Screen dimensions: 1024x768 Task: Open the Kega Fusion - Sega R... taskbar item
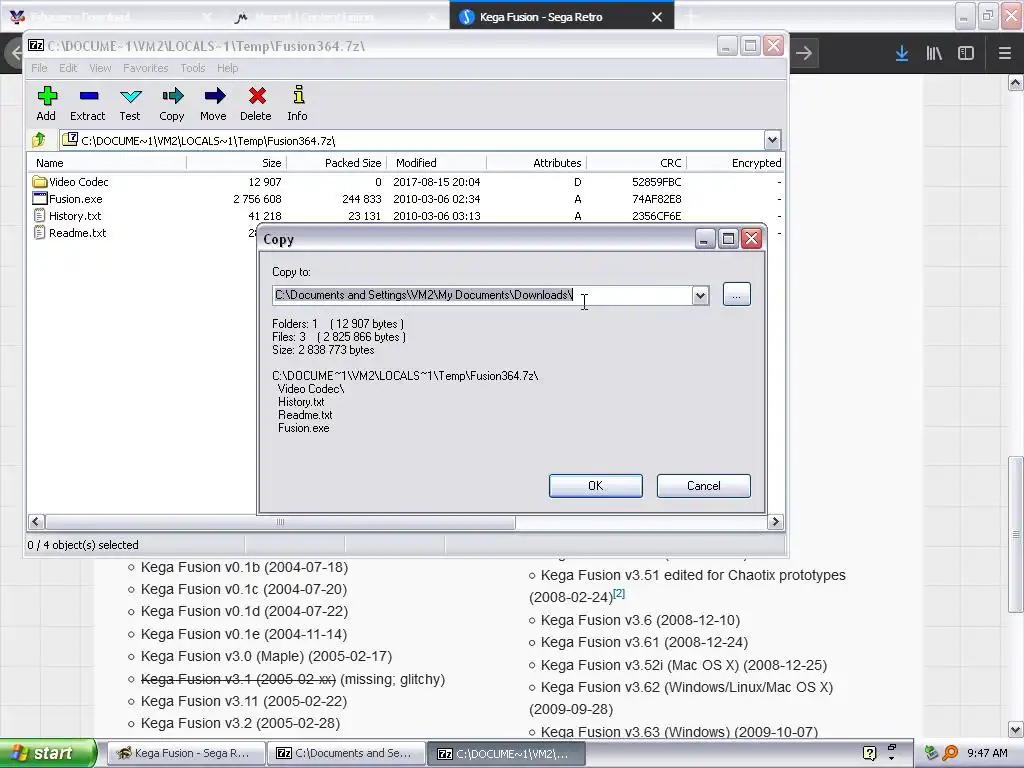click(186, 753)
